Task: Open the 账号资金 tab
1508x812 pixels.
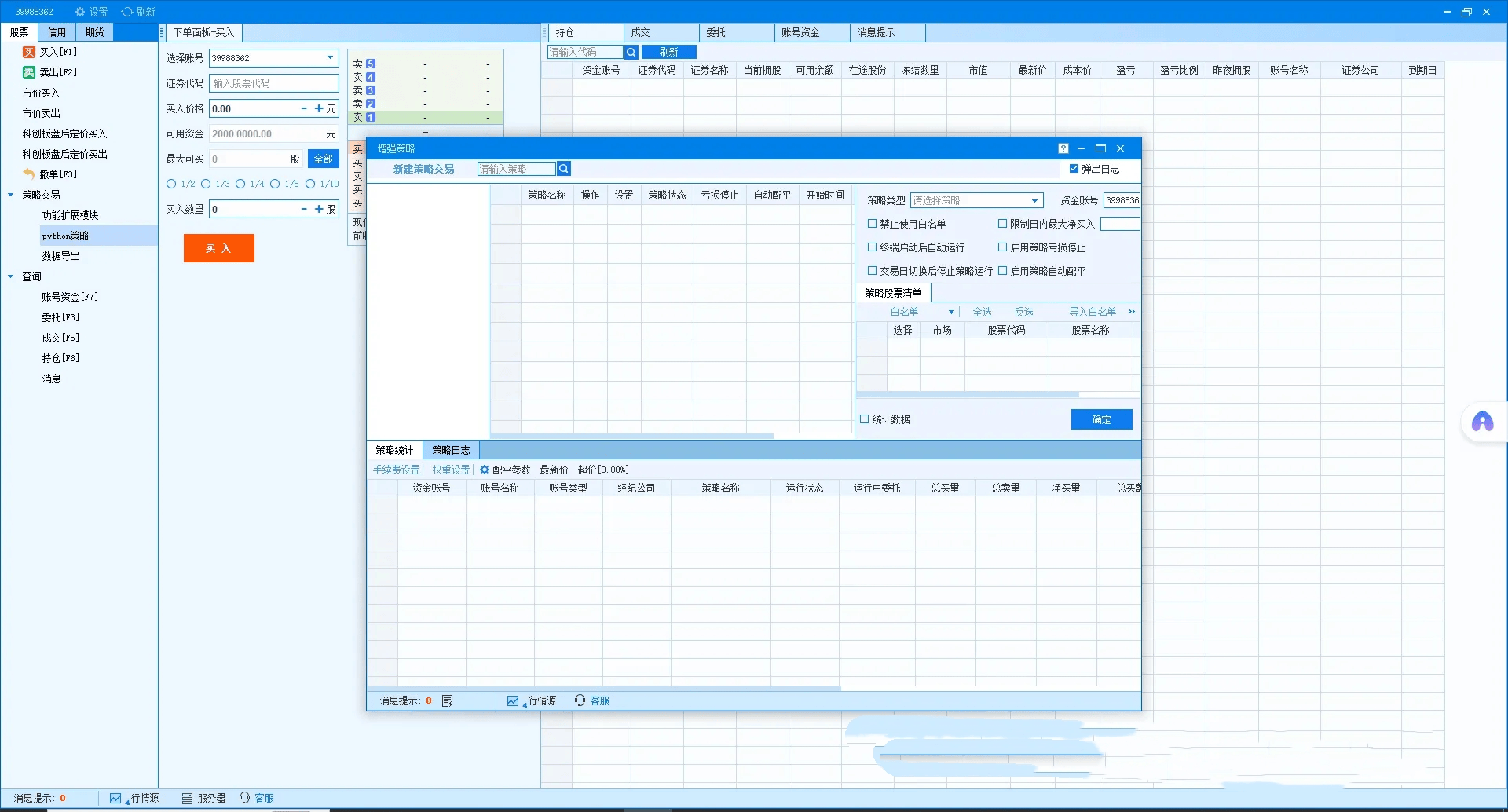Action: coord(800,32)
